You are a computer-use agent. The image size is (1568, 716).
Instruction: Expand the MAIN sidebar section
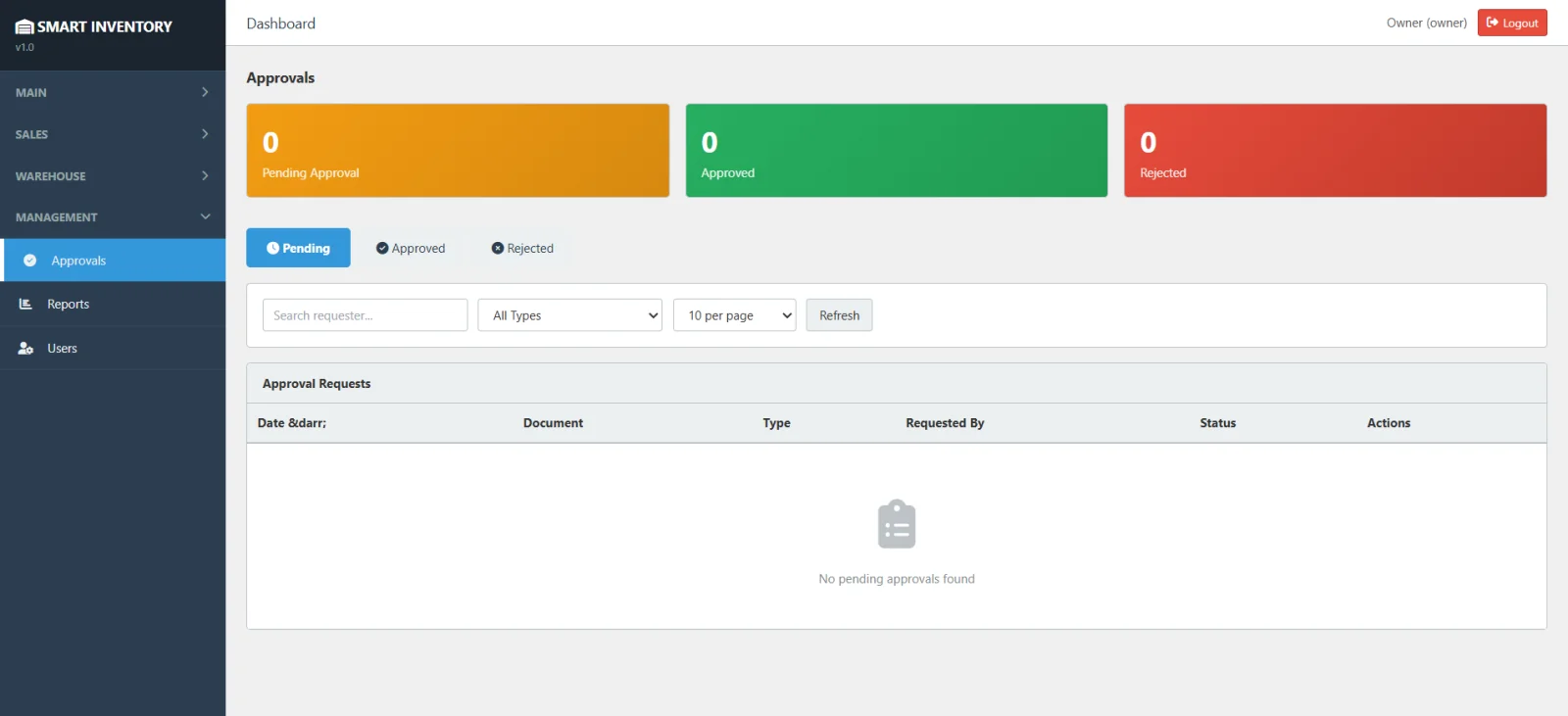coord(113,92)
